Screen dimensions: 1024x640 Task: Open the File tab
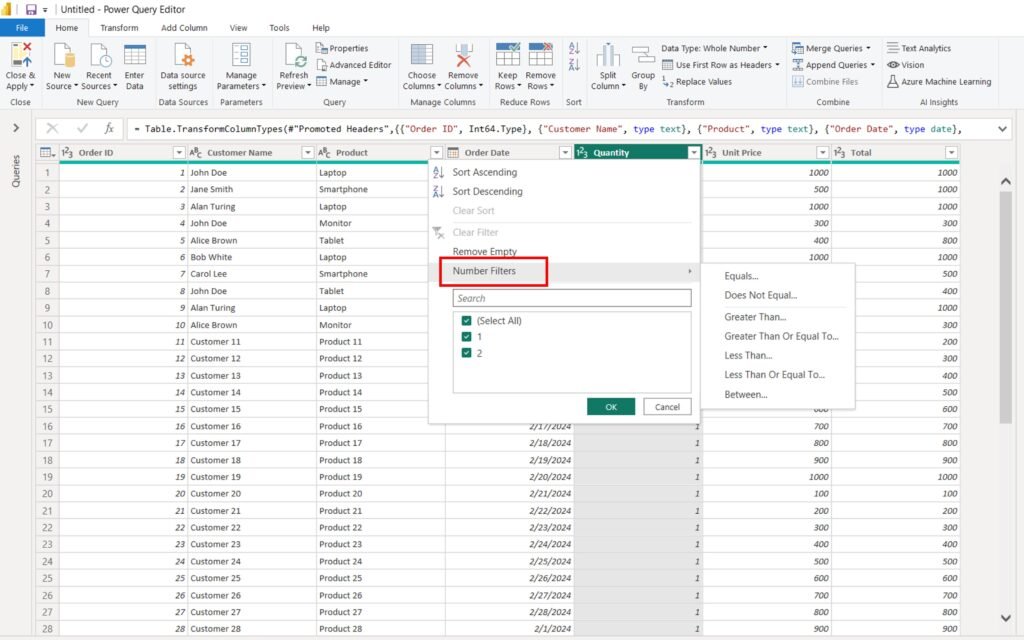point(22,27)
